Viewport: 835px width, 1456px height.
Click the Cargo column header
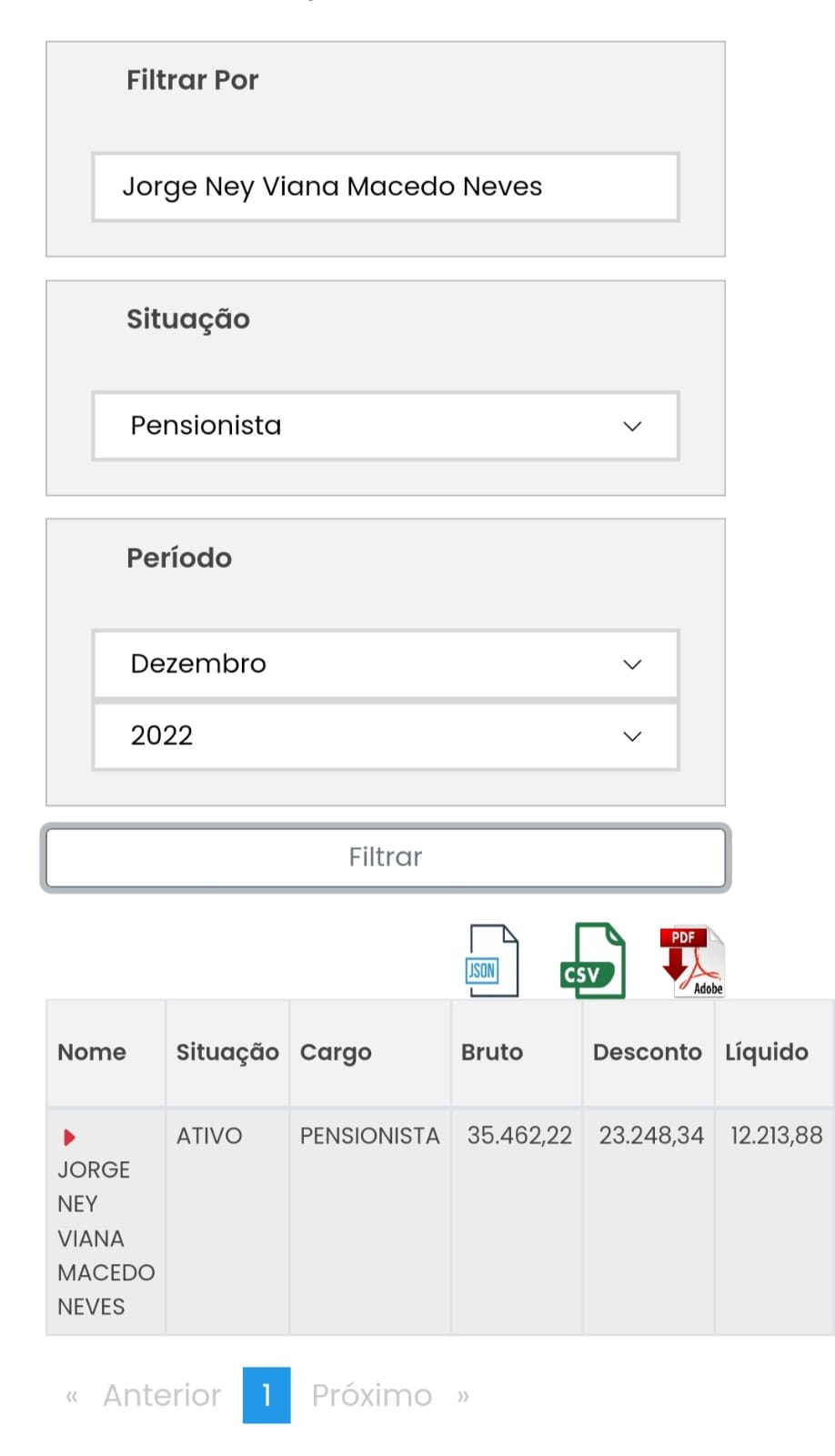coord(336,1052)
